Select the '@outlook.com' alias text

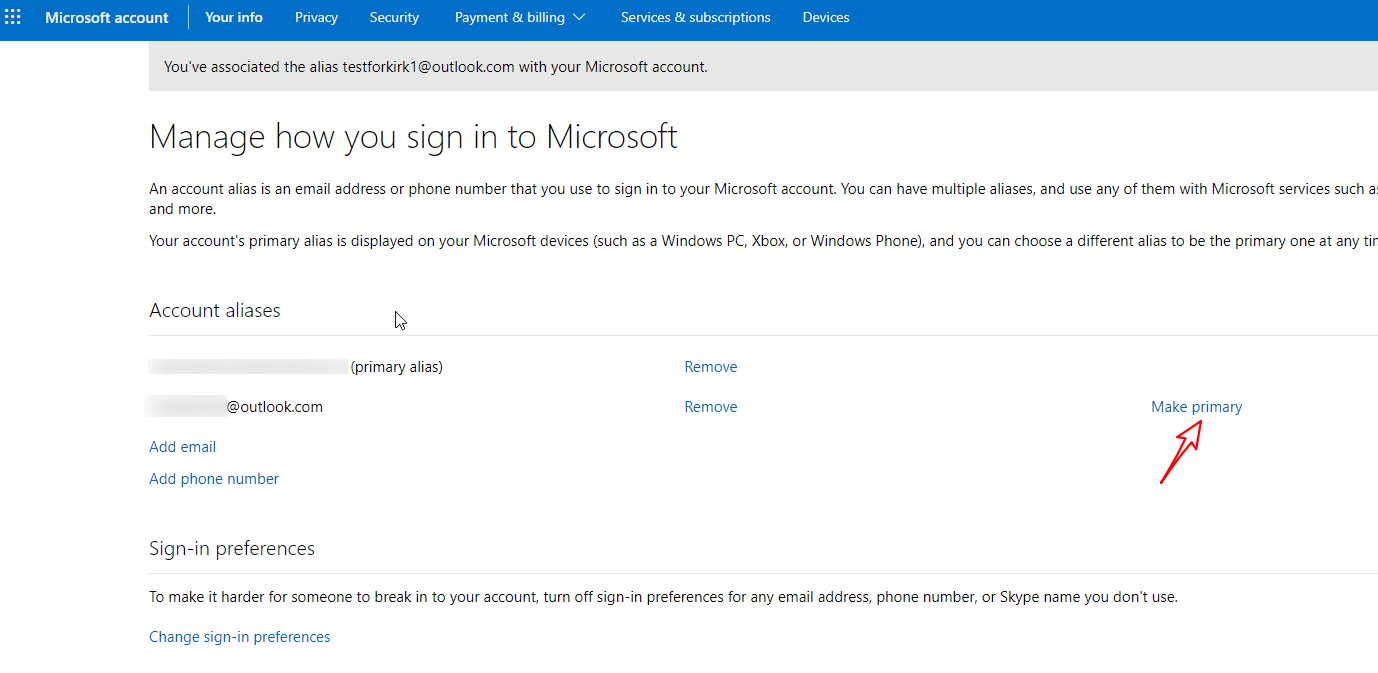point(275,407)
